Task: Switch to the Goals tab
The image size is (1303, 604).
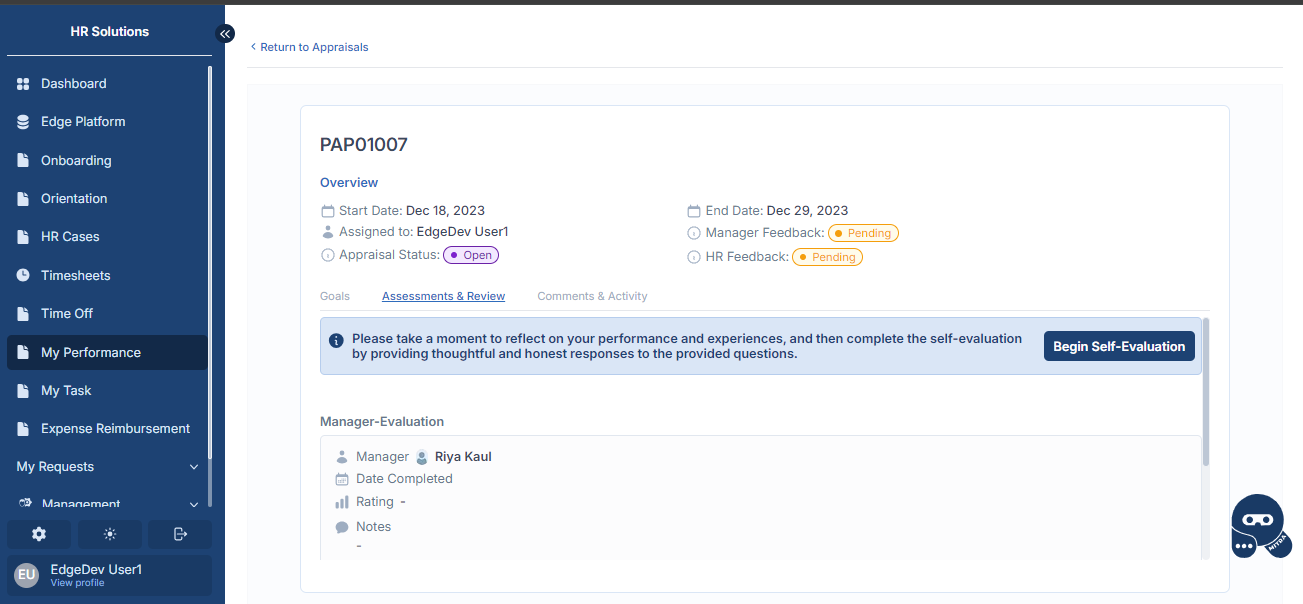Action: (335, 296)
